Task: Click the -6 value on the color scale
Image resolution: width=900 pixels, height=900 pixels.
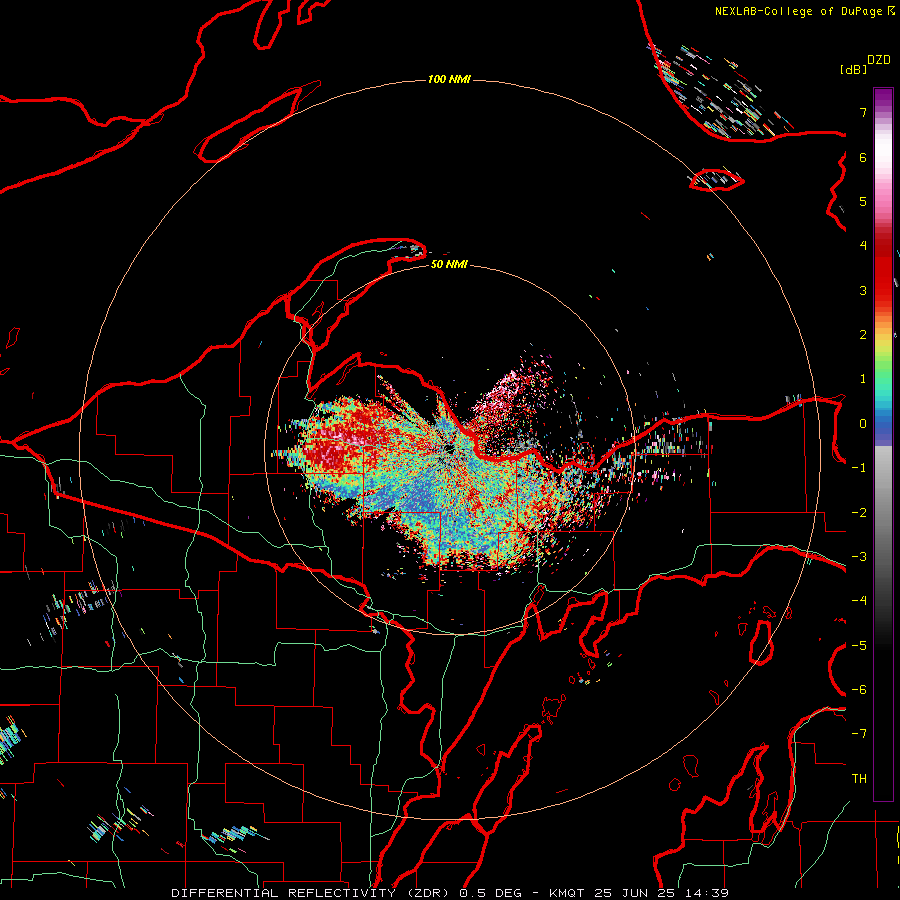Action: [859, 690]
